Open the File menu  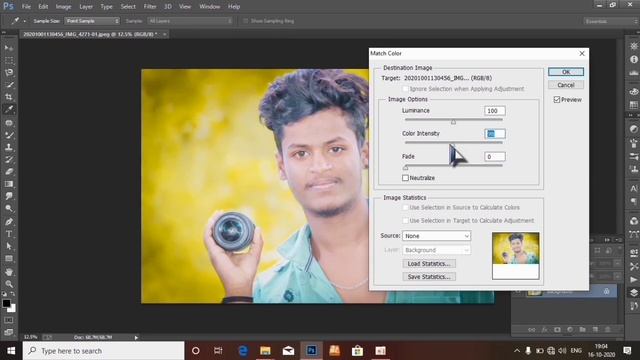(26, 7)
